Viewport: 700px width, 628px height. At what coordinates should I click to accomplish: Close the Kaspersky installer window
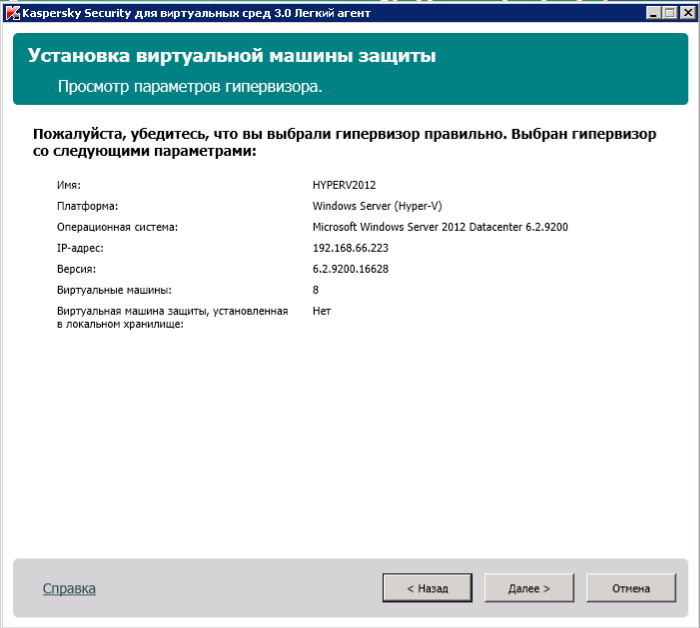pyautogui.click(x=688, y=12)
